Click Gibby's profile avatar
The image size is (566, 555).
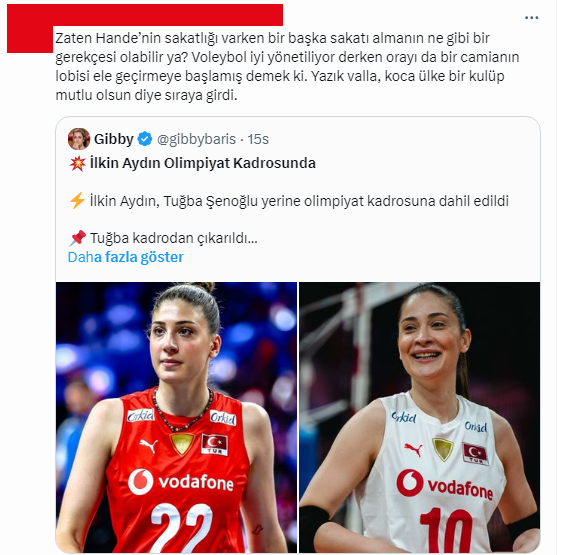[x=79, y=139]
